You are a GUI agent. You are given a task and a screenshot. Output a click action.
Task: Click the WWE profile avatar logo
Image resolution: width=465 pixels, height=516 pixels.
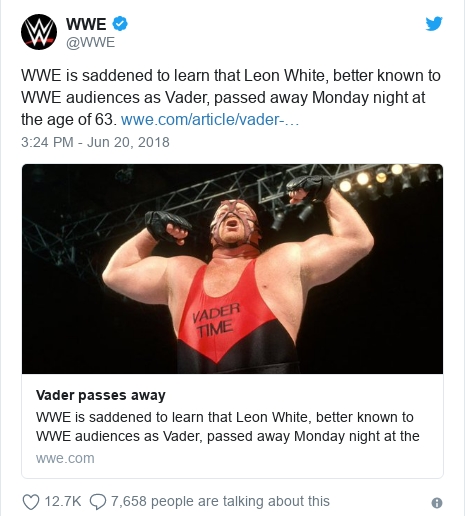(39, 32)
